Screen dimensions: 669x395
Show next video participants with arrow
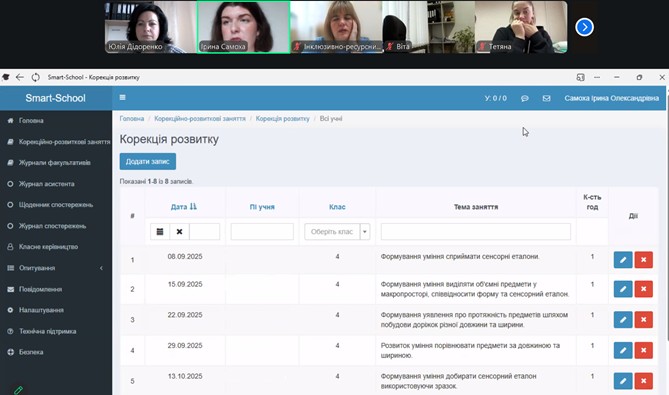pos(584,27)
